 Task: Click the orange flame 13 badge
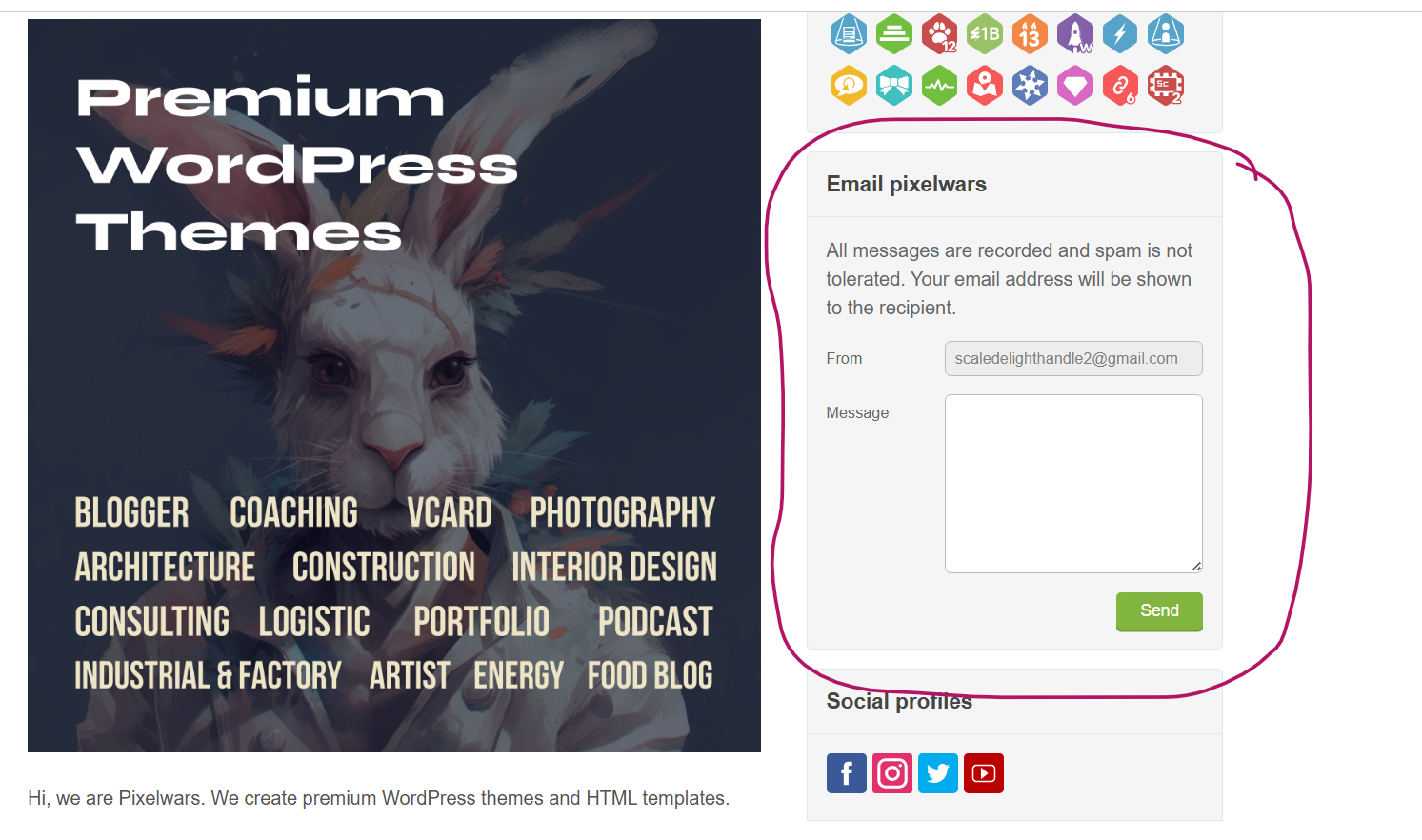[1030, 34]
